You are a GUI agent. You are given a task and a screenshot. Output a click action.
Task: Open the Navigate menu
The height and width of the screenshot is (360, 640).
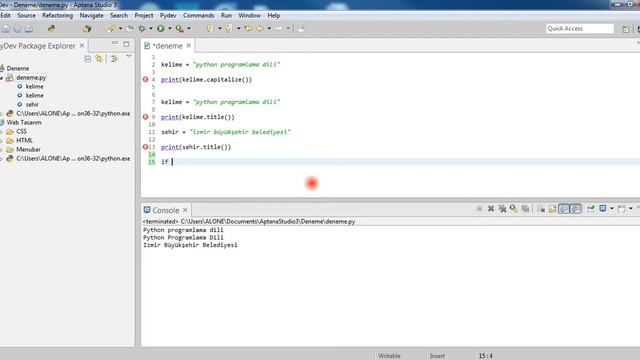[x=91, y=16]
